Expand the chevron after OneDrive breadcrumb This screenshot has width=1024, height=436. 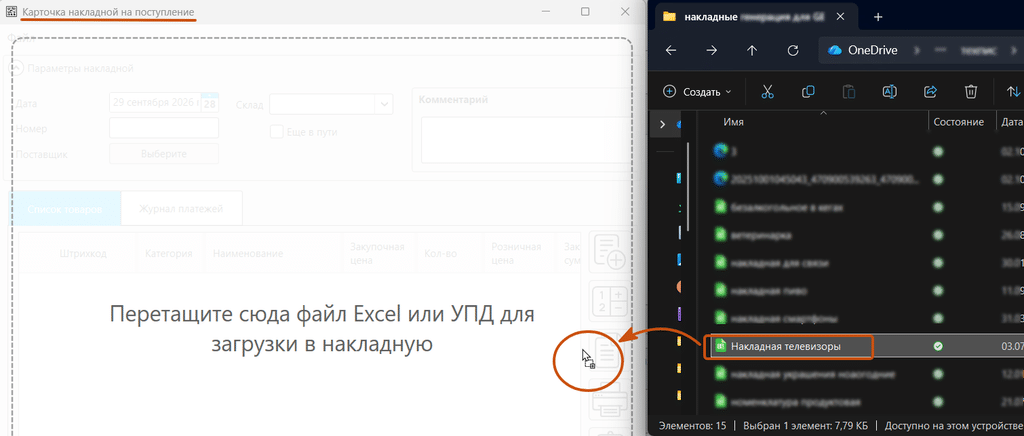[918, 50]
